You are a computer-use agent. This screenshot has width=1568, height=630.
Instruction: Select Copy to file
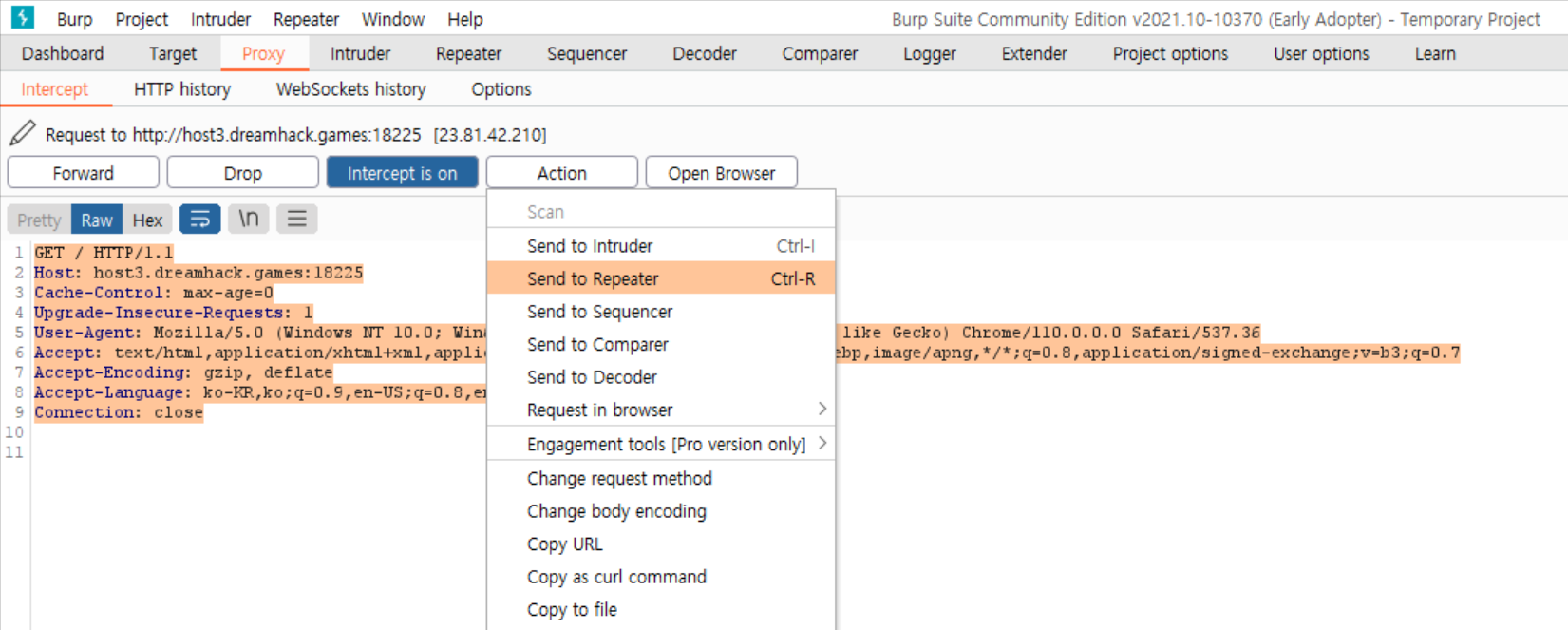[x=661, y=610]
